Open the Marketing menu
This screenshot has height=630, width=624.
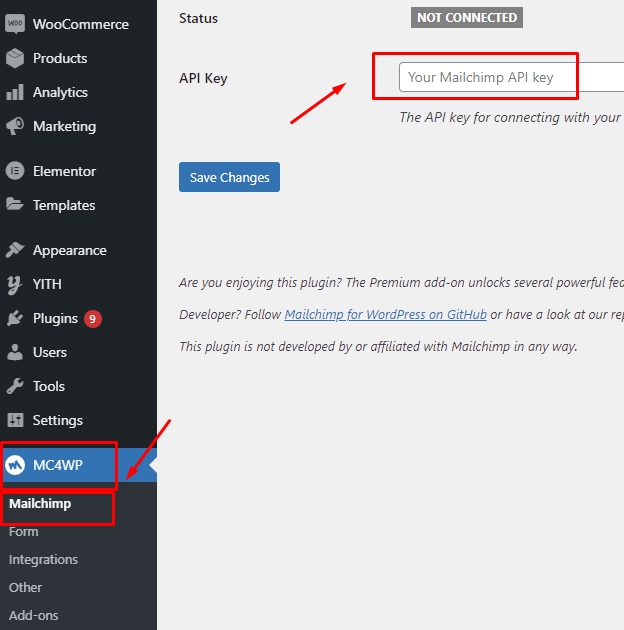[x=78, y=126]
